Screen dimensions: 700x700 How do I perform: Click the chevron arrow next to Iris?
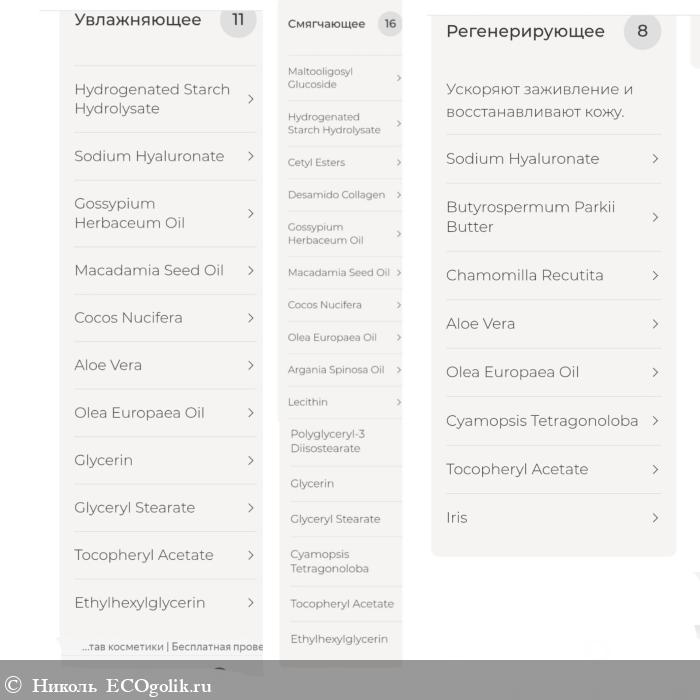click(655, 518)
